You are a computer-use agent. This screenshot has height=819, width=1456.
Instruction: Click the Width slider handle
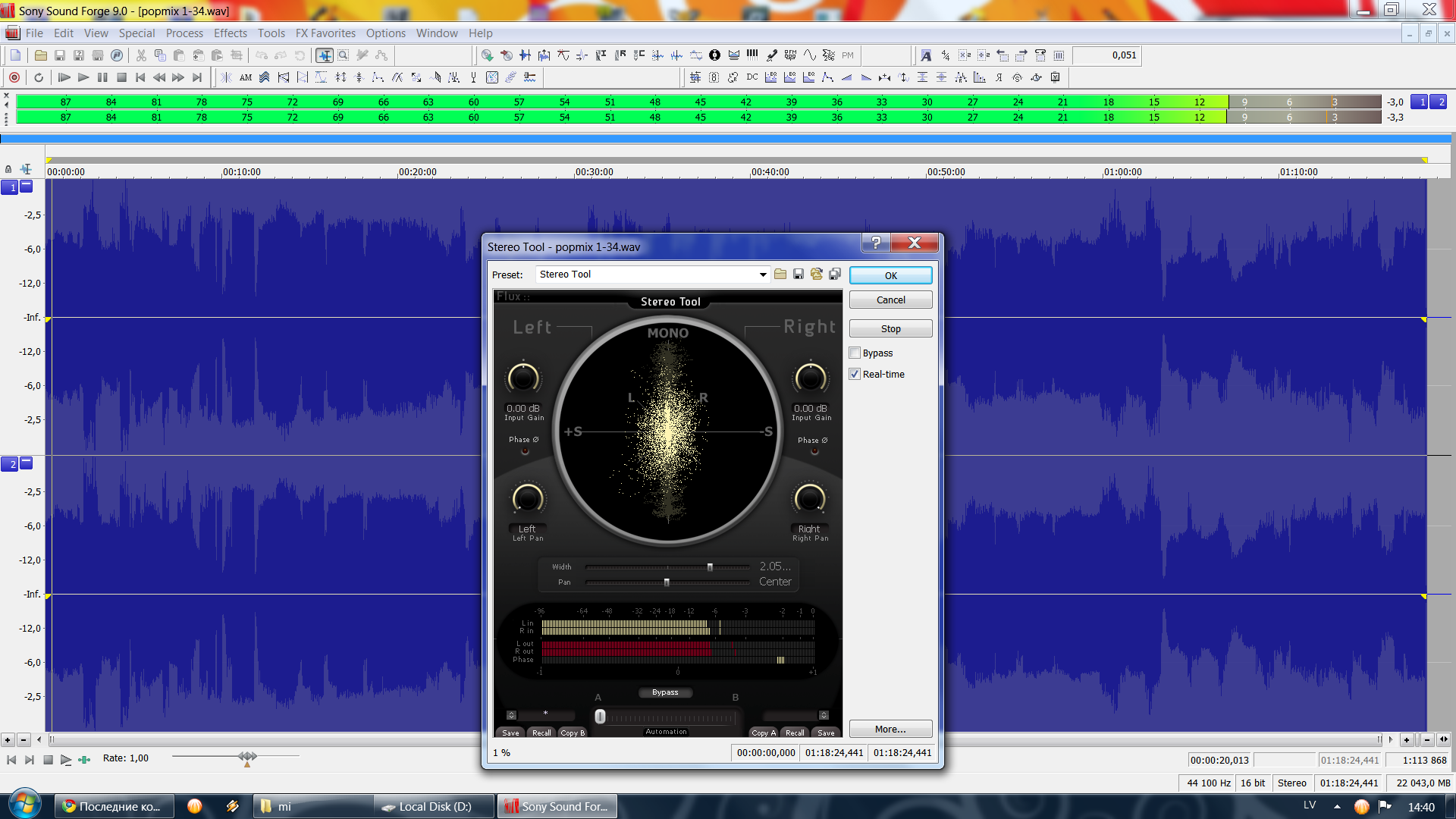click(710, 567)
